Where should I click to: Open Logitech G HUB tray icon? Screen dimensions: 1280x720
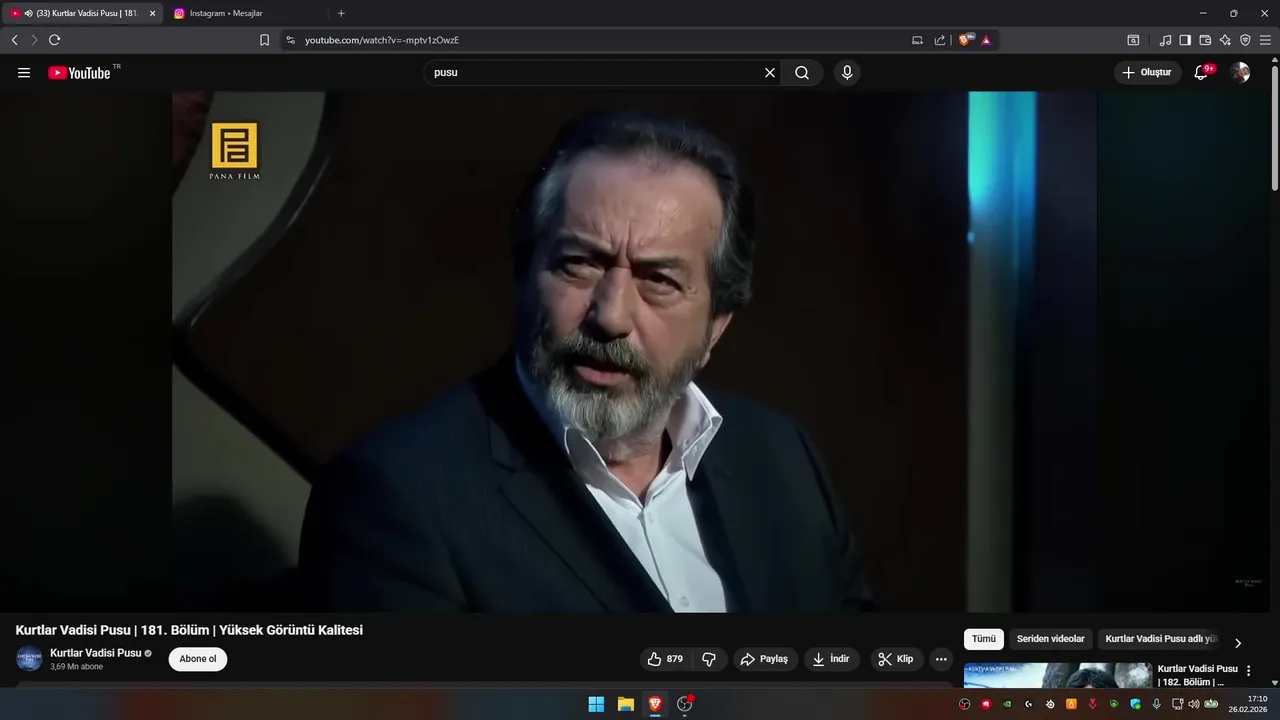pos(1028,704)
